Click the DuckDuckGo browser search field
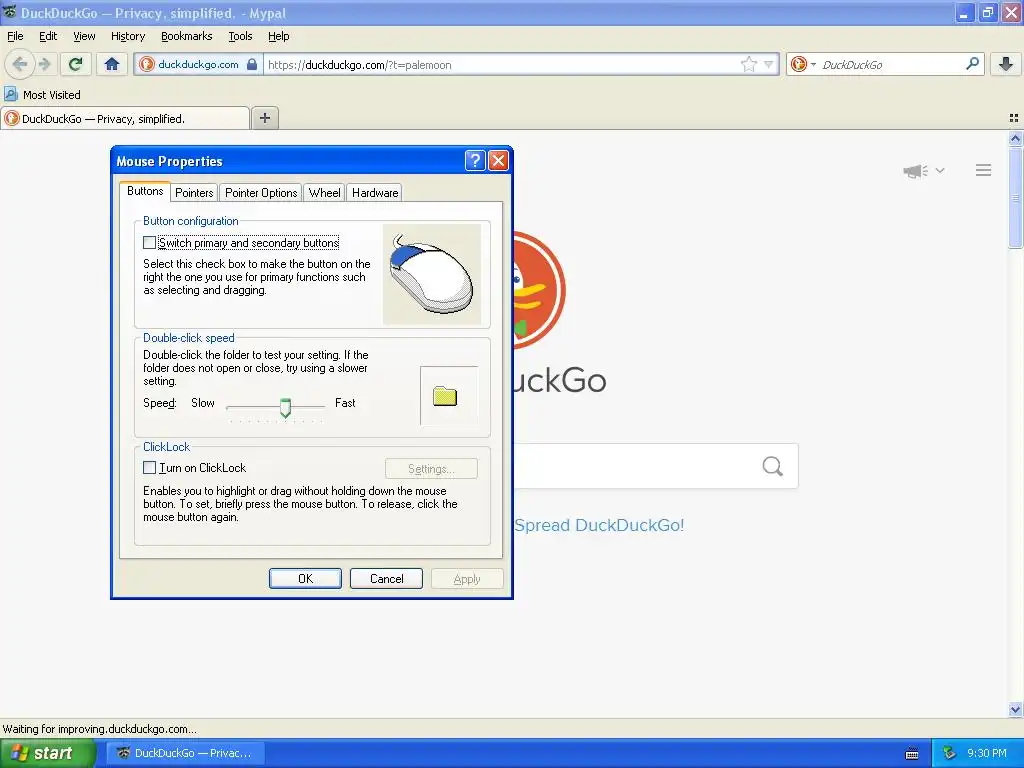 [x=891, y=64]
